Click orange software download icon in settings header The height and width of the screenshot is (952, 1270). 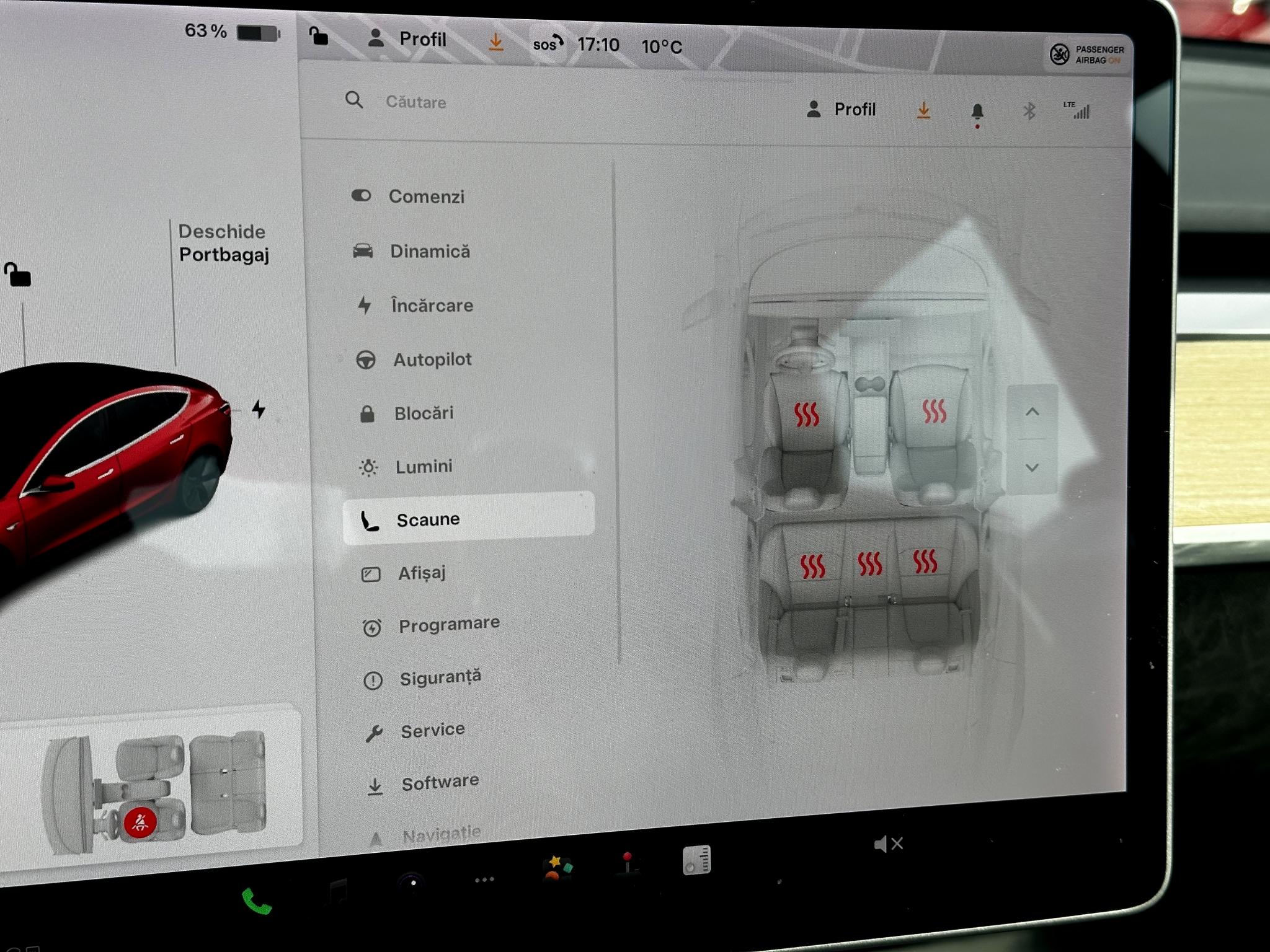[x=923, y=111]
